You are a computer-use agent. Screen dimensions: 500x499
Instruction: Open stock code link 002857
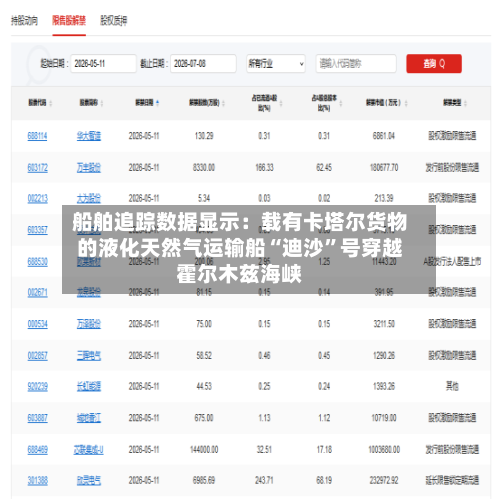coord(37,355)
